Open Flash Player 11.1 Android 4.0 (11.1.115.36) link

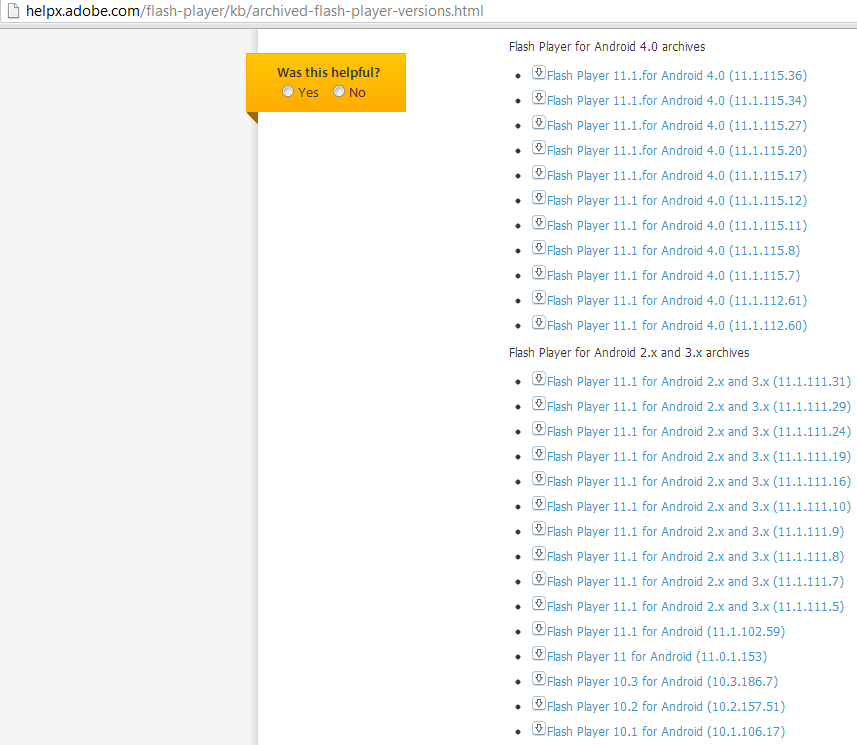pos(677,75)
